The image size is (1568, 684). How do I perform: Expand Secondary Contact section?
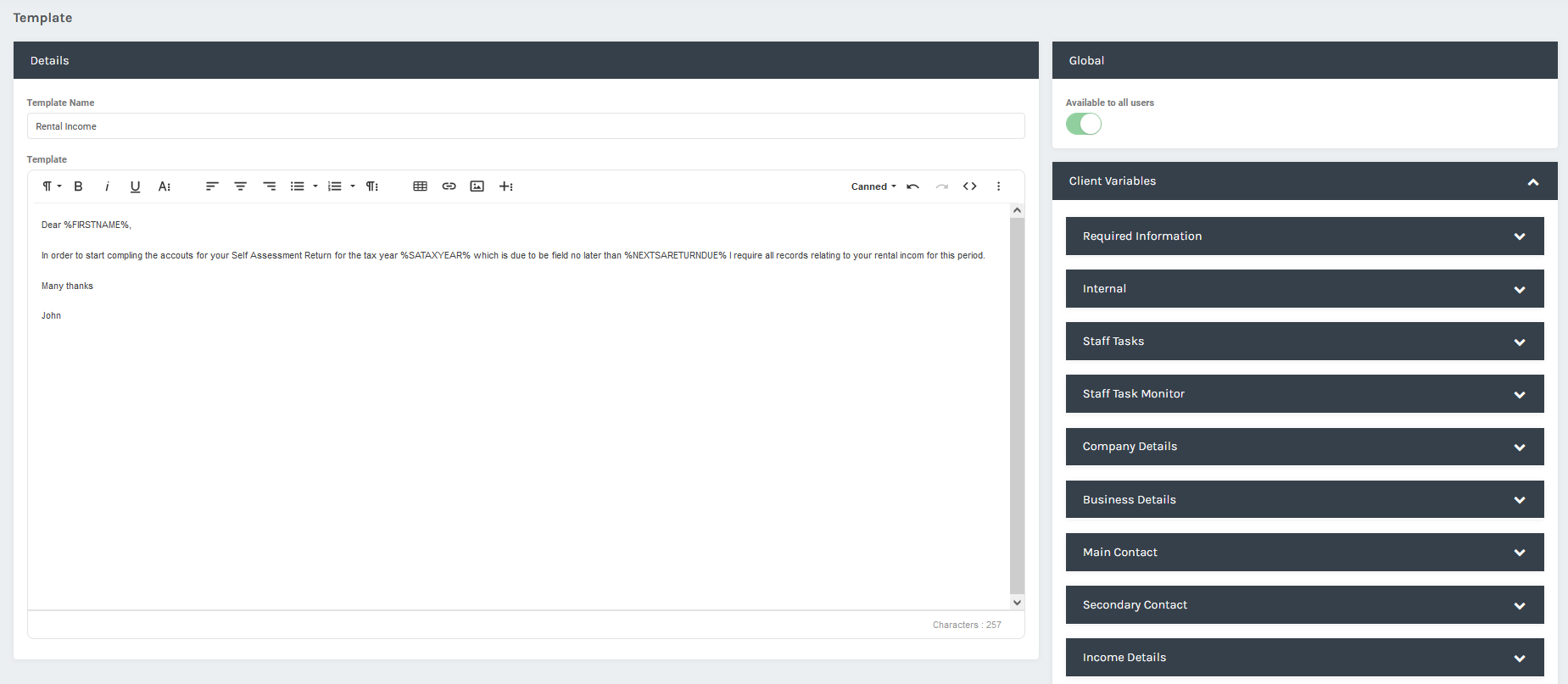(x=1305, y=605)
